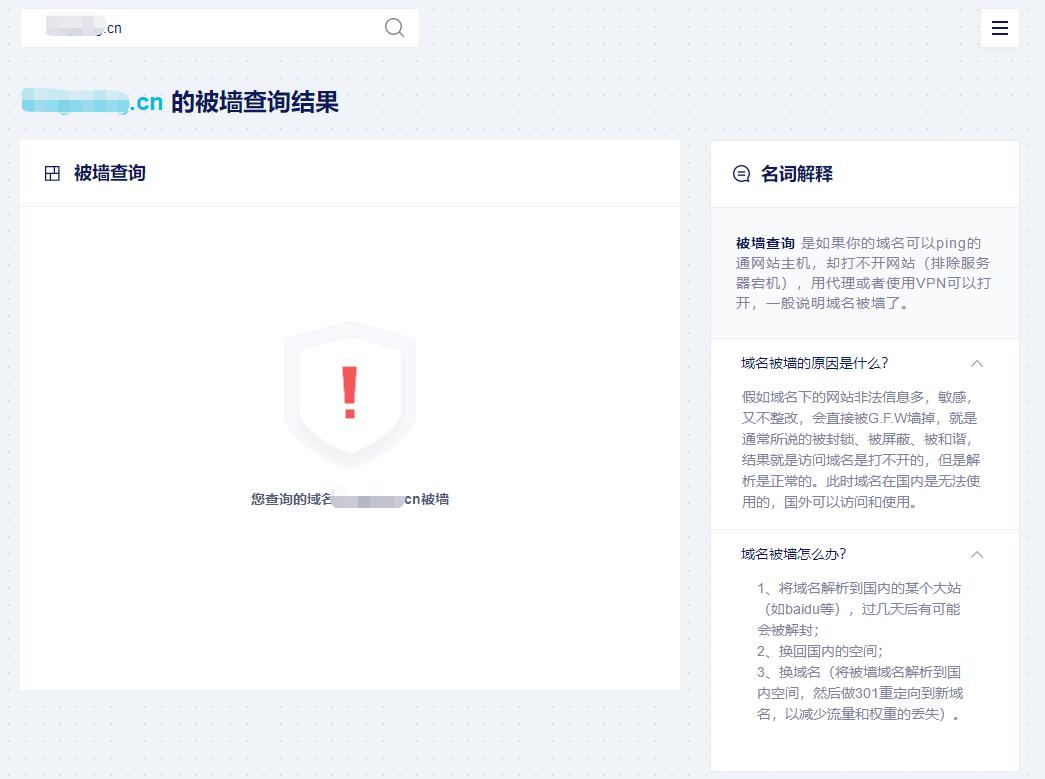Toggle visibility of the reasons explanation section
The image size is (1045, 779).
pyautogui.click(x=977, y=363)
